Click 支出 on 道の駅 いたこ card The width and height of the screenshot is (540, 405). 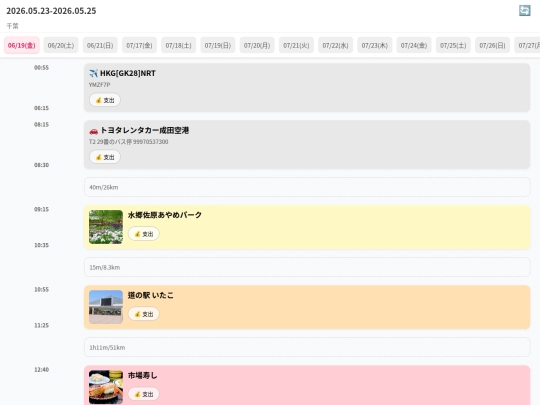pos(144,314)
